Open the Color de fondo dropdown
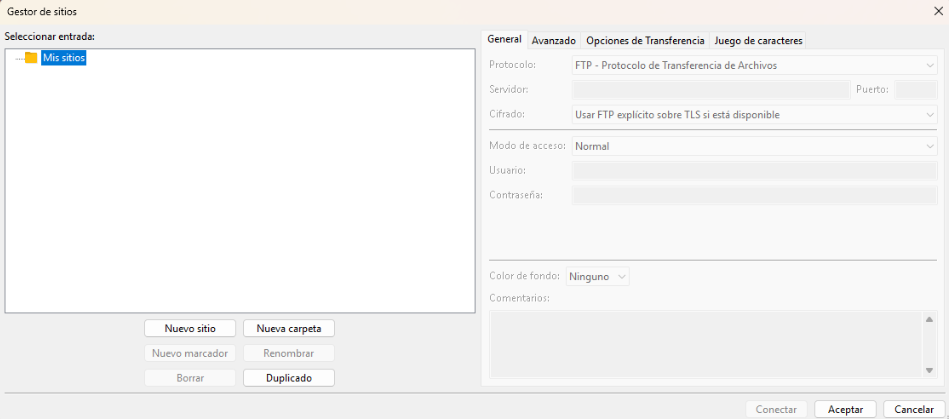 click(x=597, y=276)
